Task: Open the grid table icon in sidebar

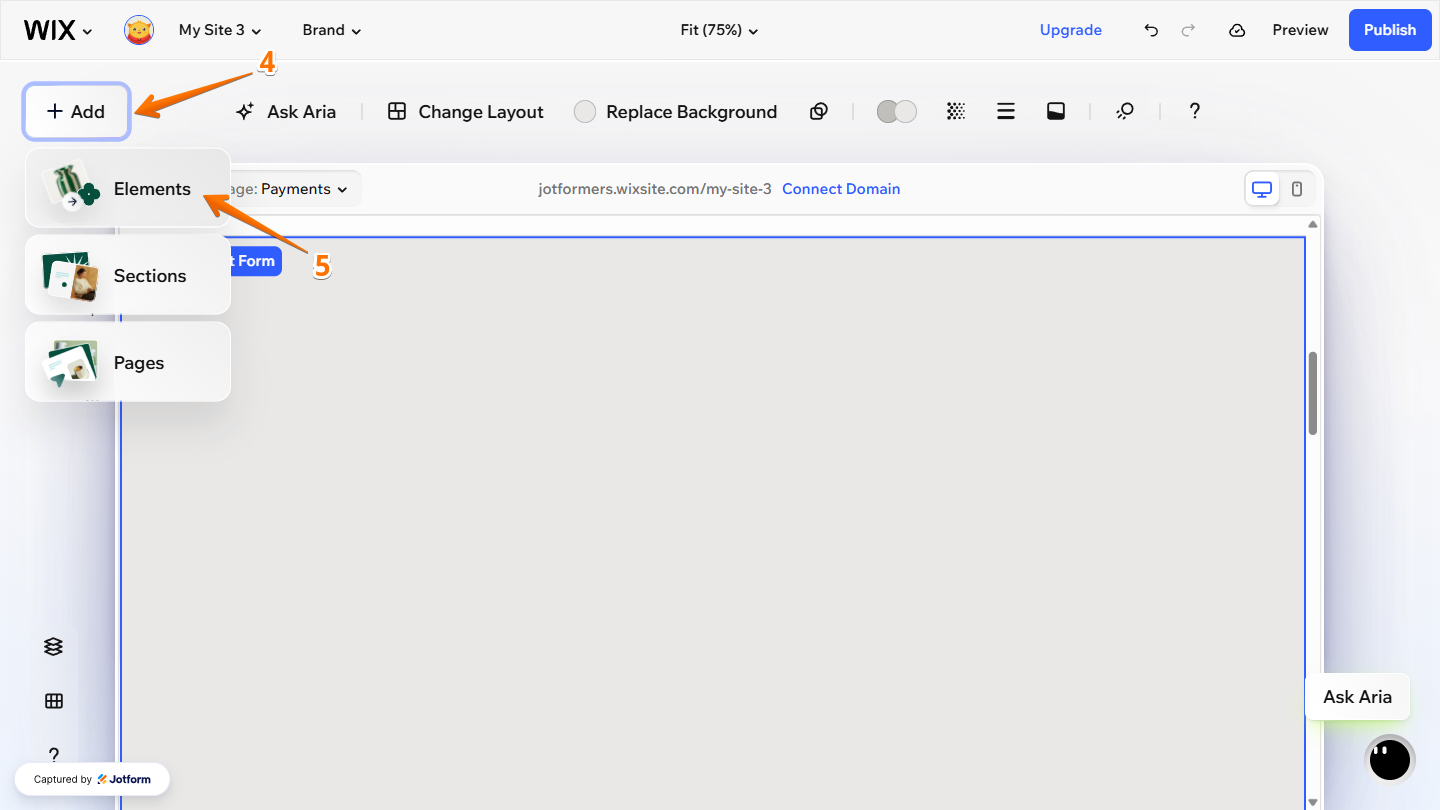Action: [x=54, y=701]
